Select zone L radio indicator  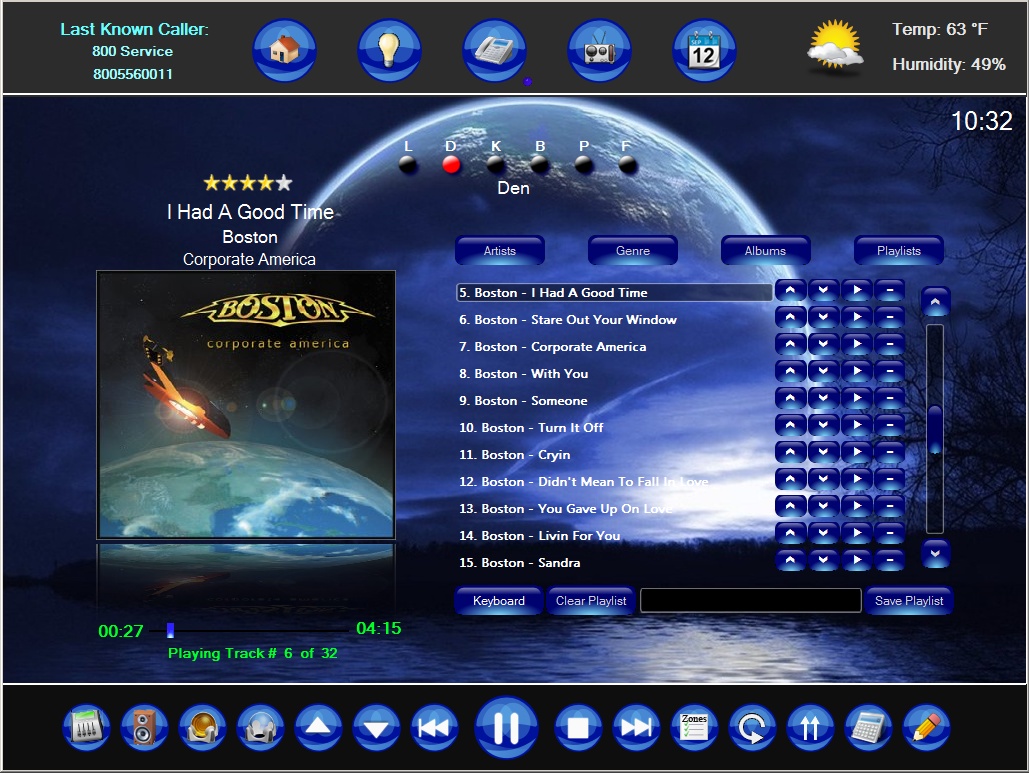pyautogui.click(x=408, y=164)
